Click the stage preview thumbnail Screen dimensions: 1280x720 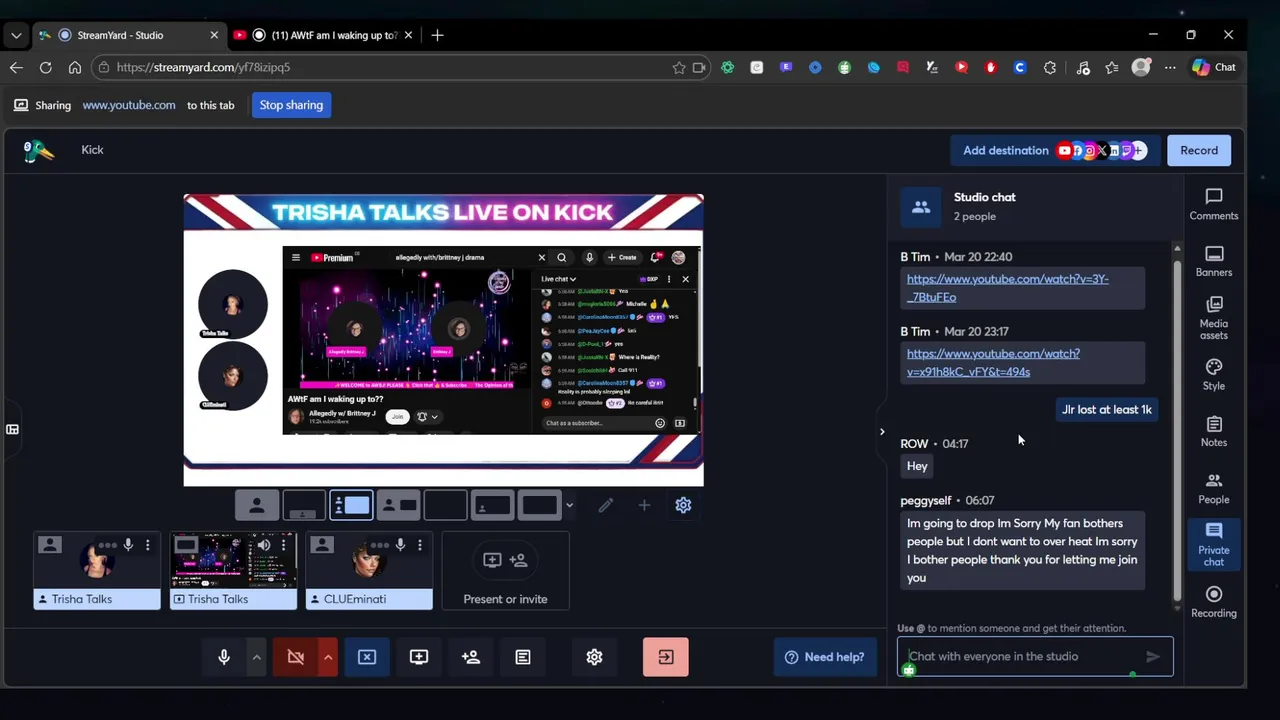pyautogui.click(x=443, y=340)
